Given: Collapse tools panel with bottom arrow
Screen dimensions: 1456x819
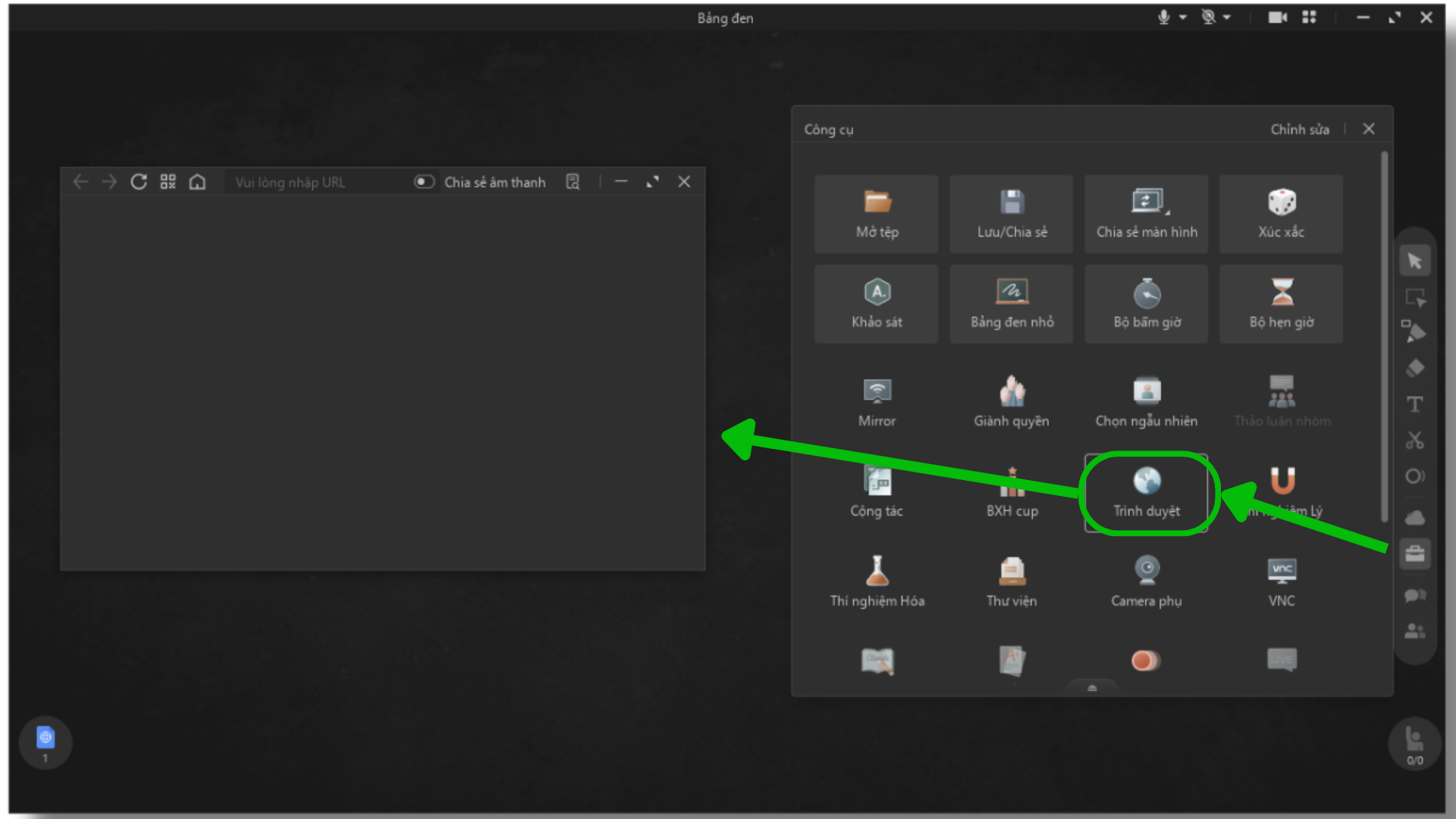Looking at the screenshot, I should 1092,688.
